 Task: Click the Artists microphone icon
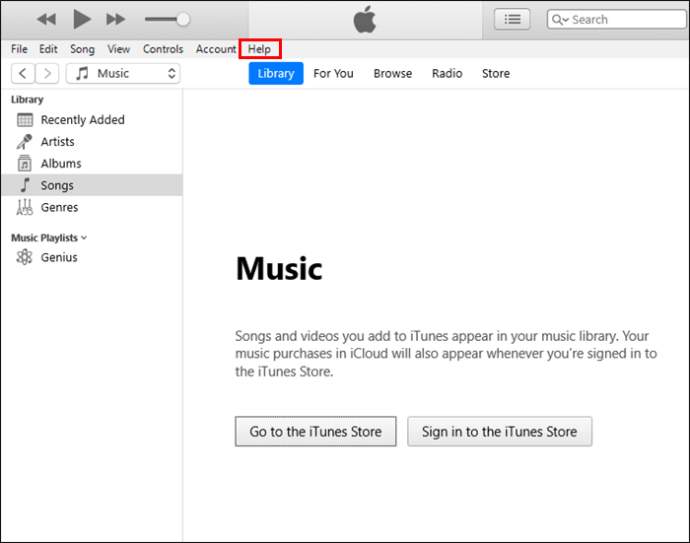pyautogui.click(x=24, y=142)
